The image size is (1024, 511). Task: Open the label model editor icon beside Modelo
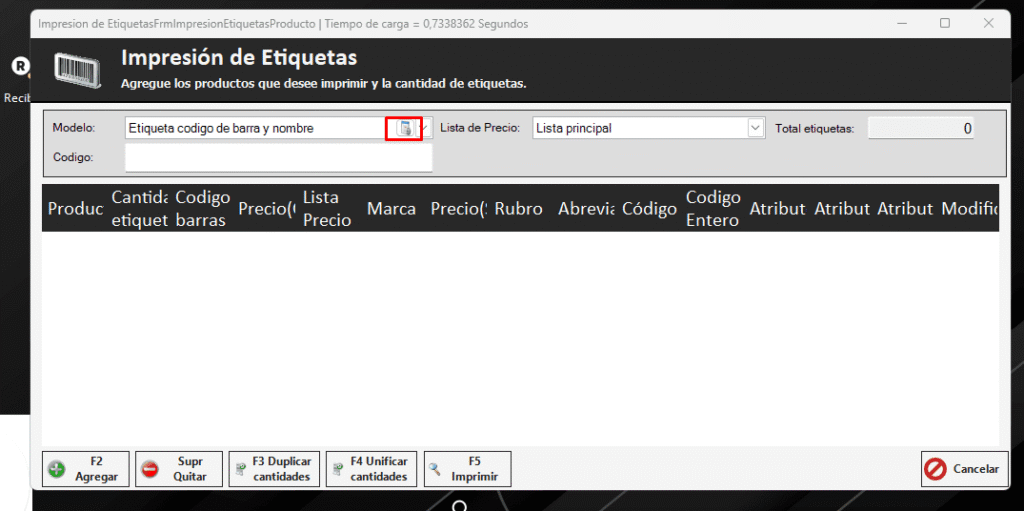(404, 128)
